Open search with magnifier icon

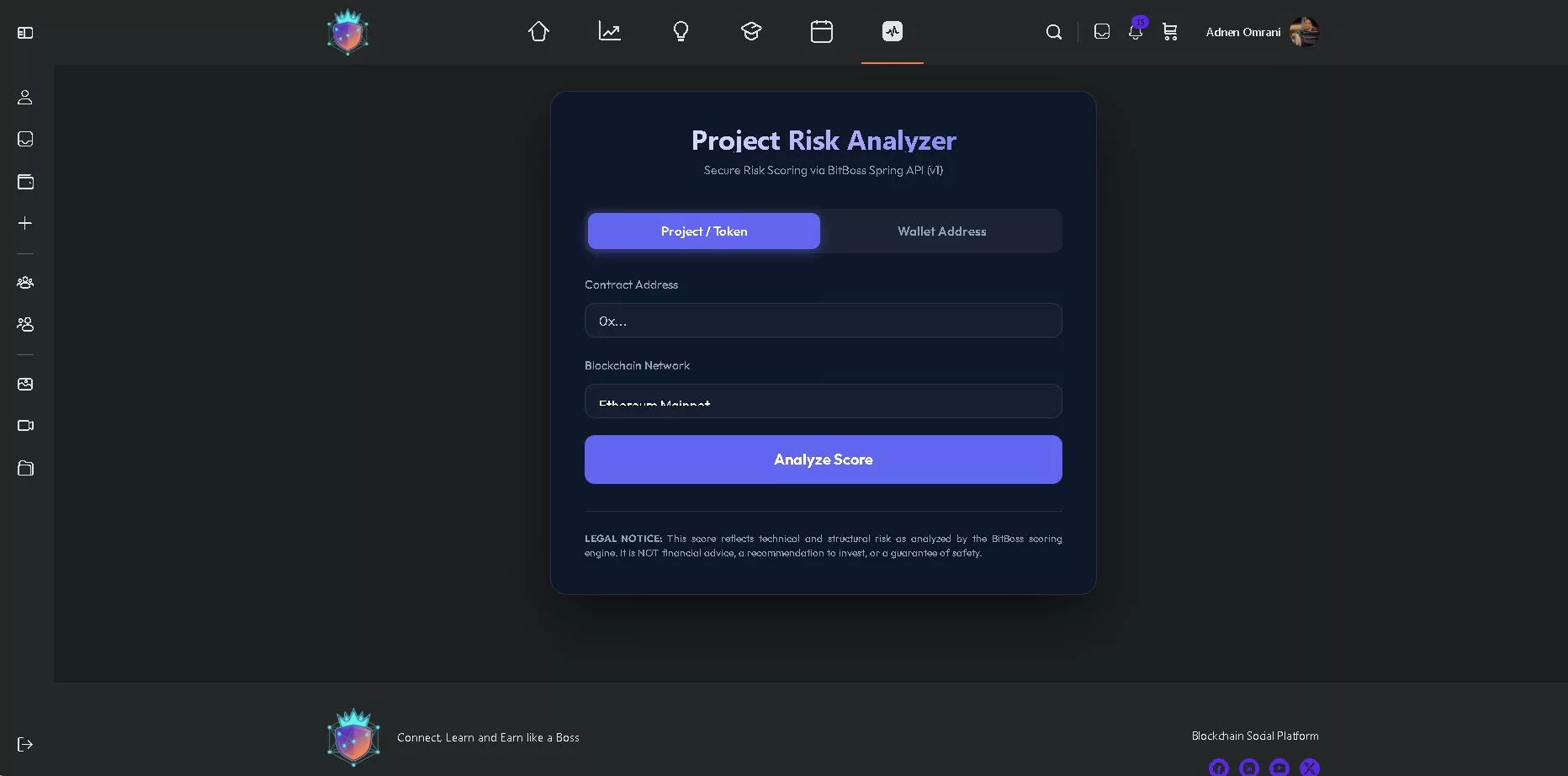click(1054, 32)
